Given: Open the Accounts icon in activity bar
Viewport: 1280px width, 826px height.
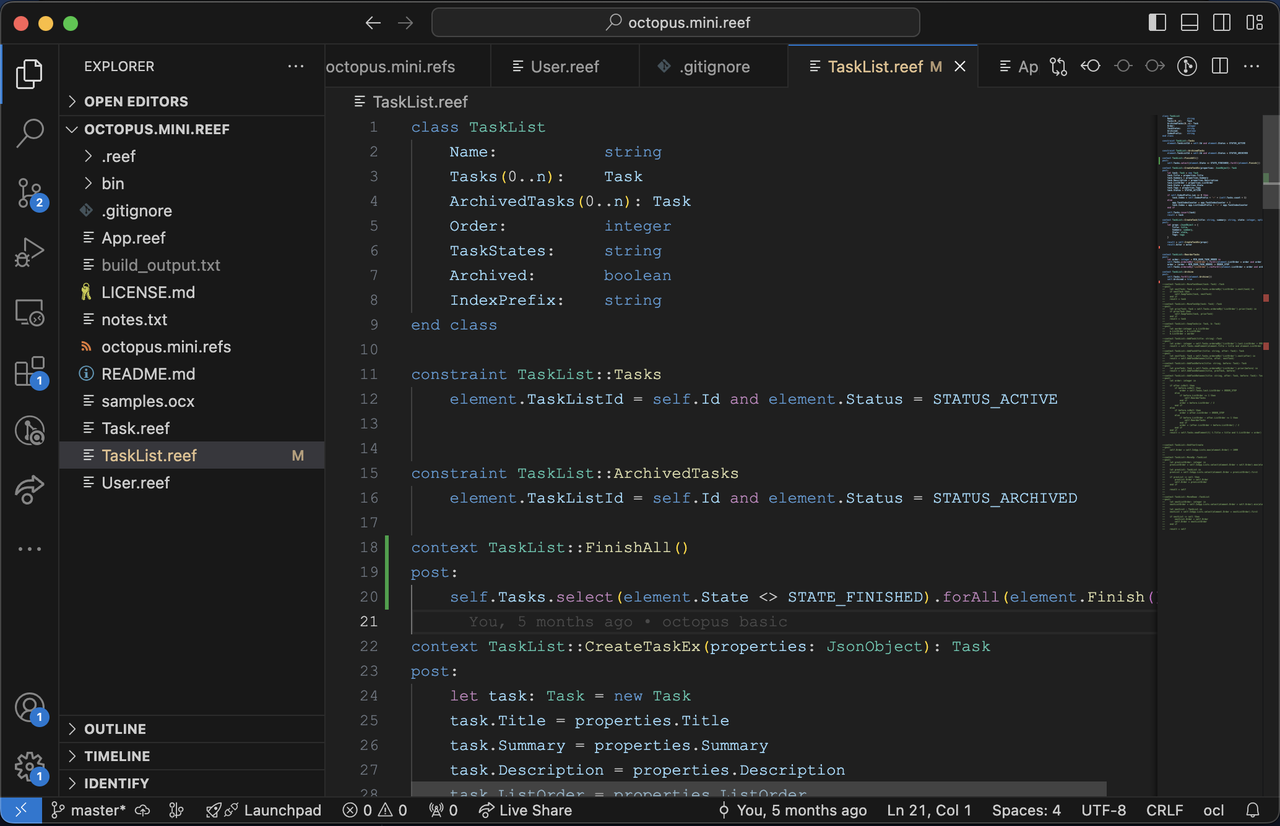Looking at the screenshot, I should [x=30, y=708].
